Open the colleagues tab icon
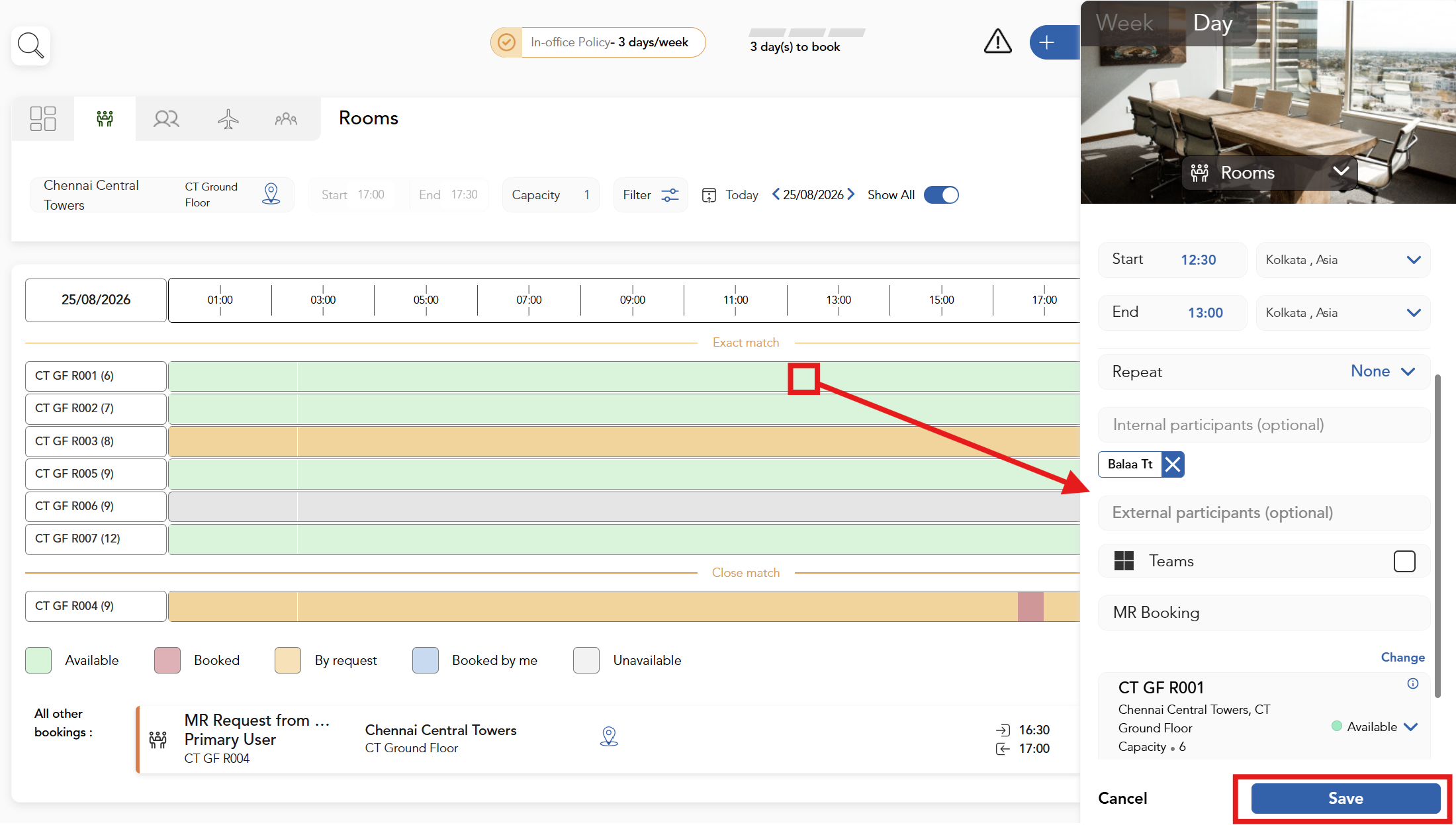1456x825 pixels. (x=166, y=118)
